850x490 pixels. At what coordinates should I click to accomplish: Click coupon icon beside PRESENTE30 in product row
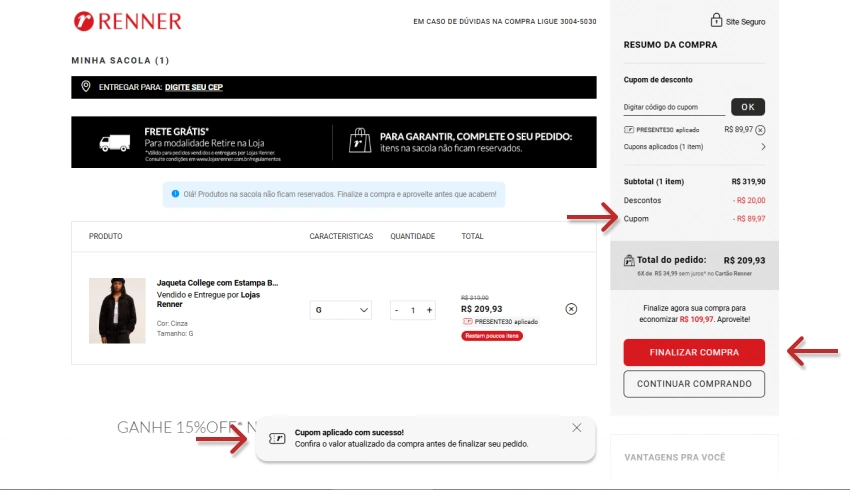click(x=467, y=321)
